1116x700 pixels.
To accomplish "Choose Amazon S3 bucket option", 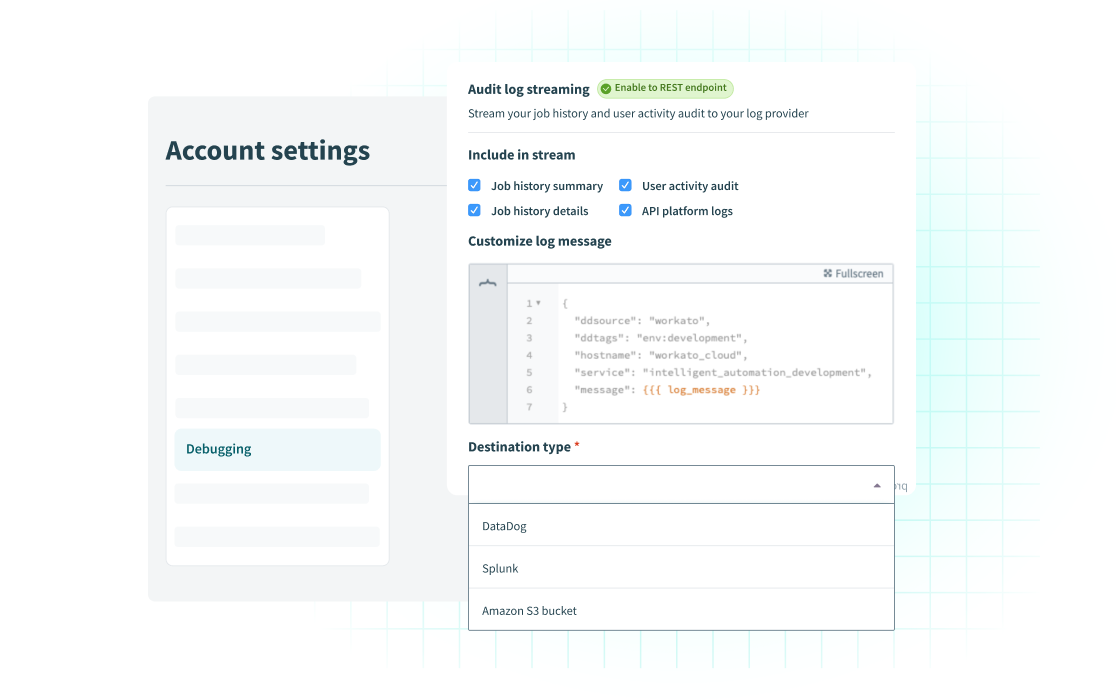I will click(x=681, y=610).
